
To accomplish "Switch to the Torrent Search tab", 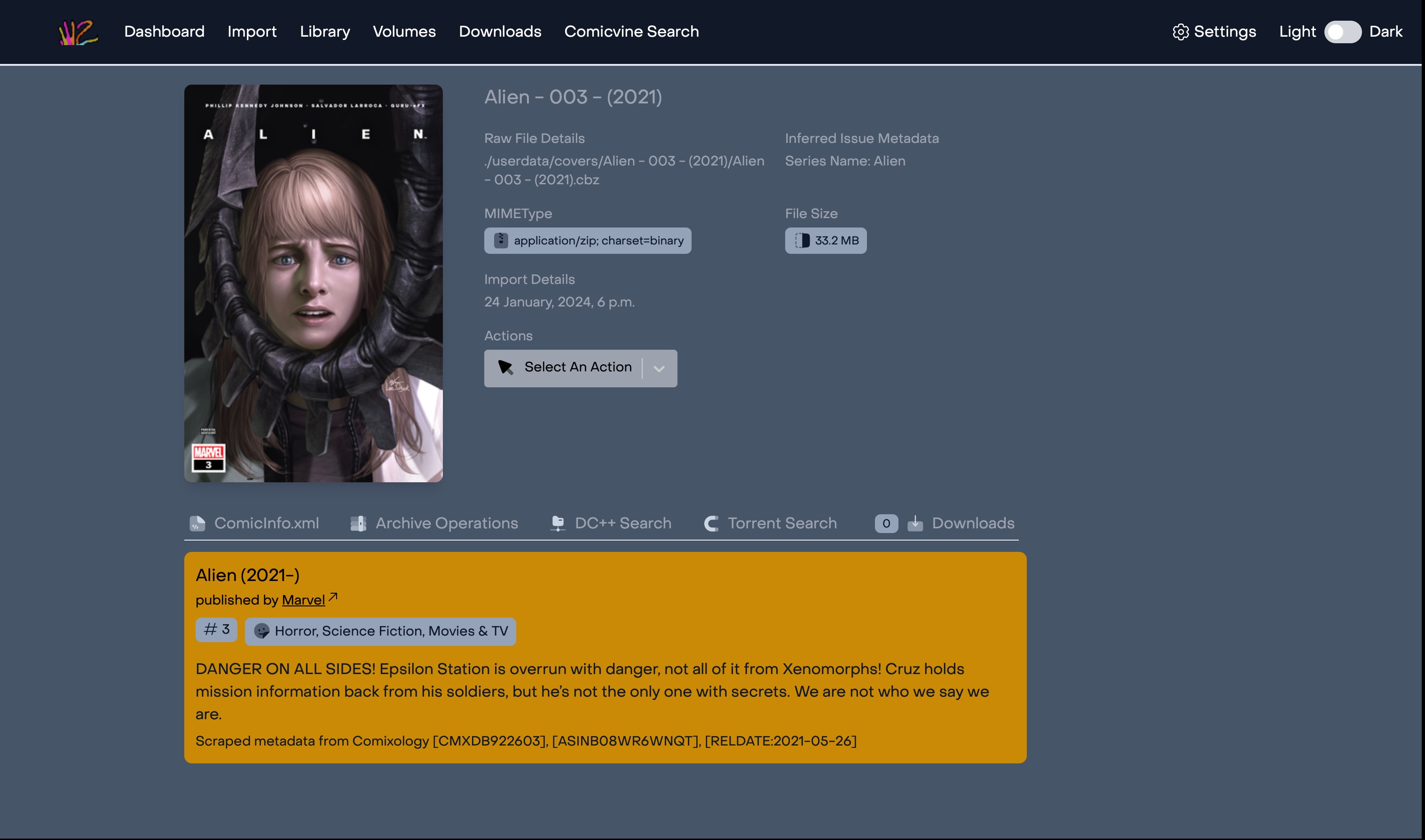I will coord(781,524).
